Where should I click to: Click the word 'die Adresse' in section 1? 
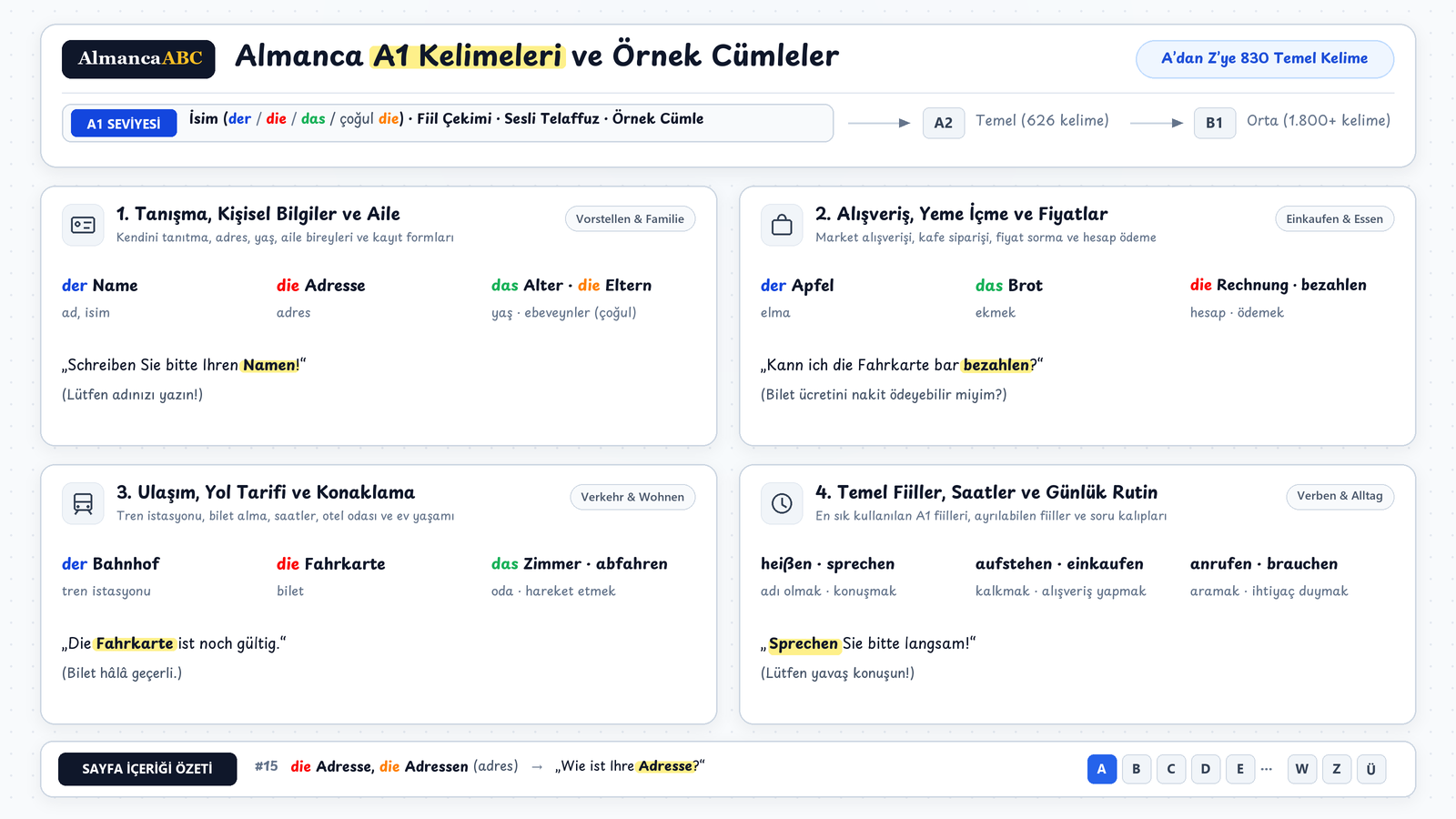(x=321, y=286)
